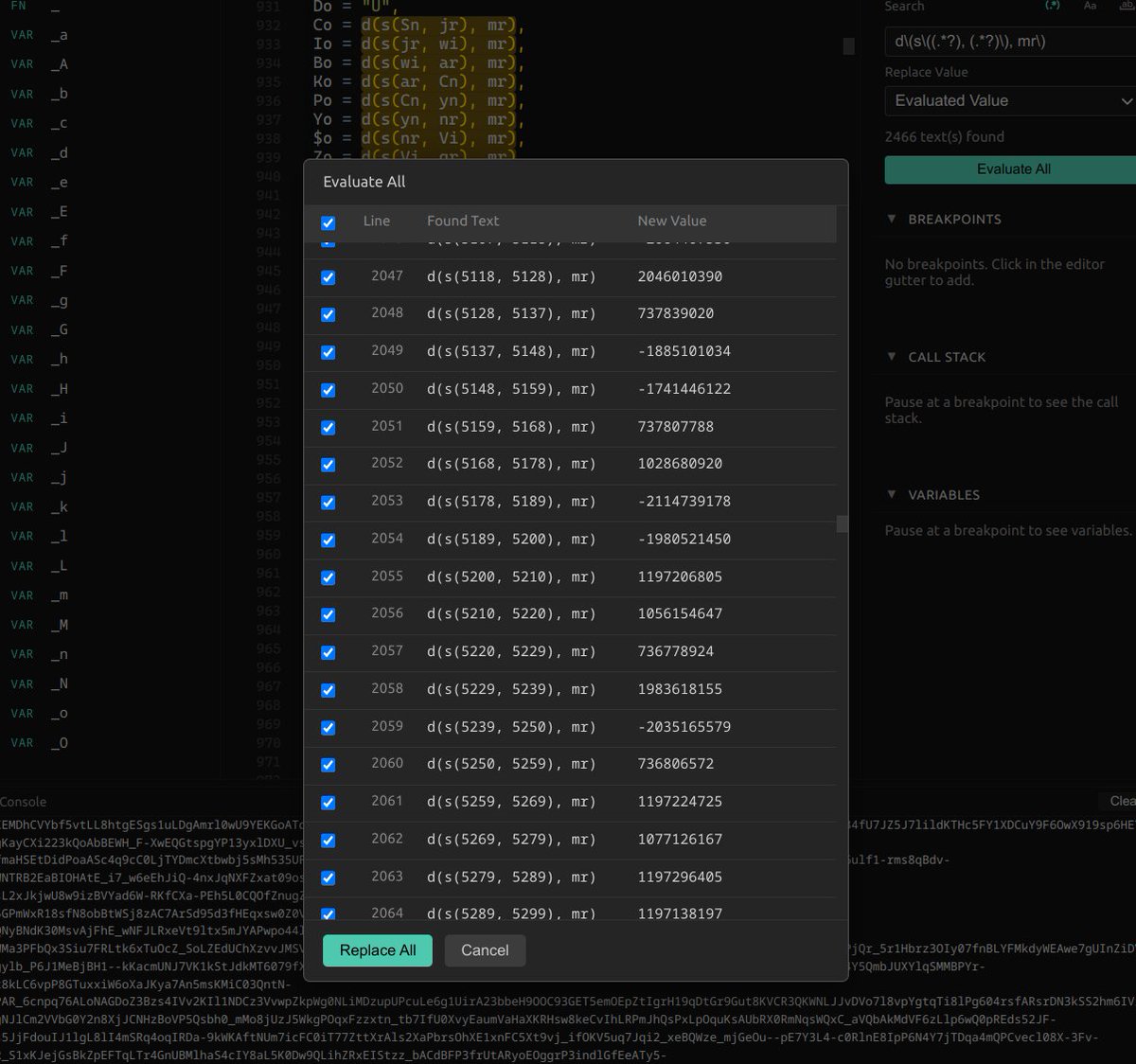Viewport: 1136px width, 1064px height.
Task: Select variable _m in the outline list
Action: (59, 595)
